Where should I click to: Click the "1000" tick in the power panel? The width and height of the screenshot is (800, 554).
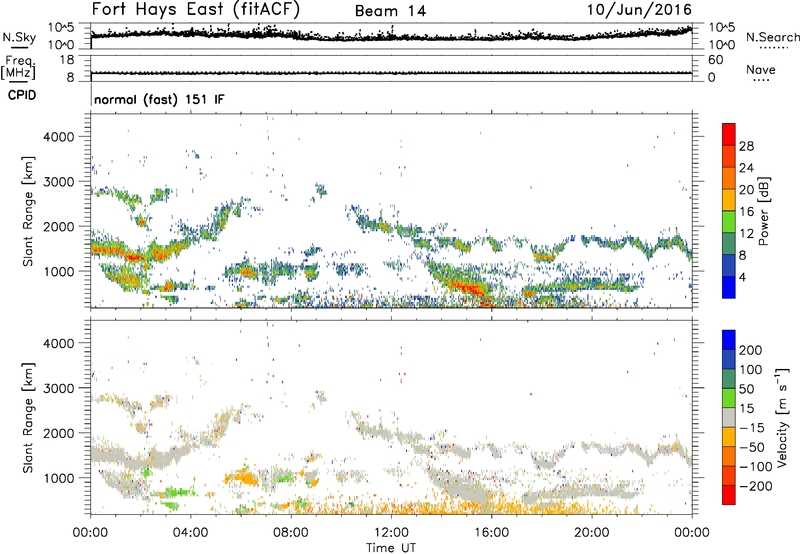pos(58,271)
